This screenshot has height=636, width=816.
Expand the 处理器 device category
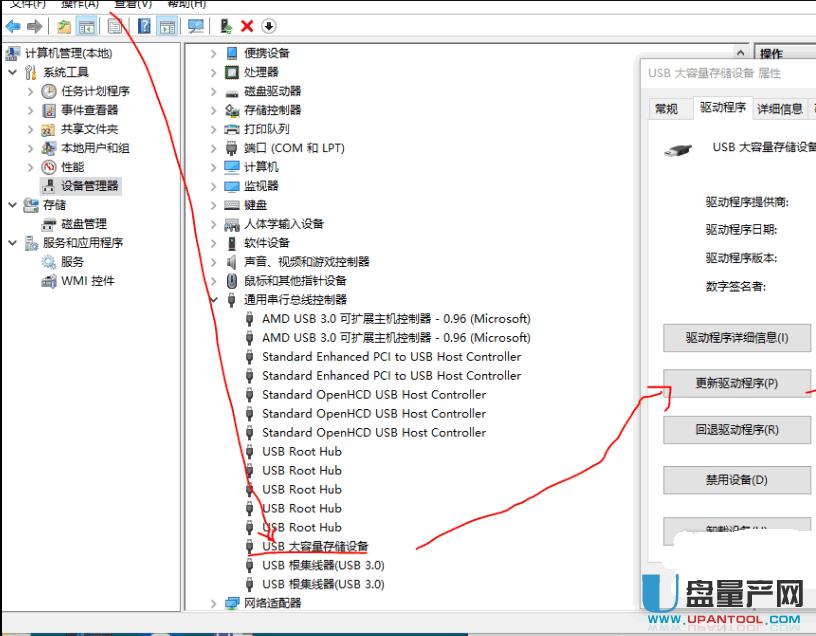[213, 71]
